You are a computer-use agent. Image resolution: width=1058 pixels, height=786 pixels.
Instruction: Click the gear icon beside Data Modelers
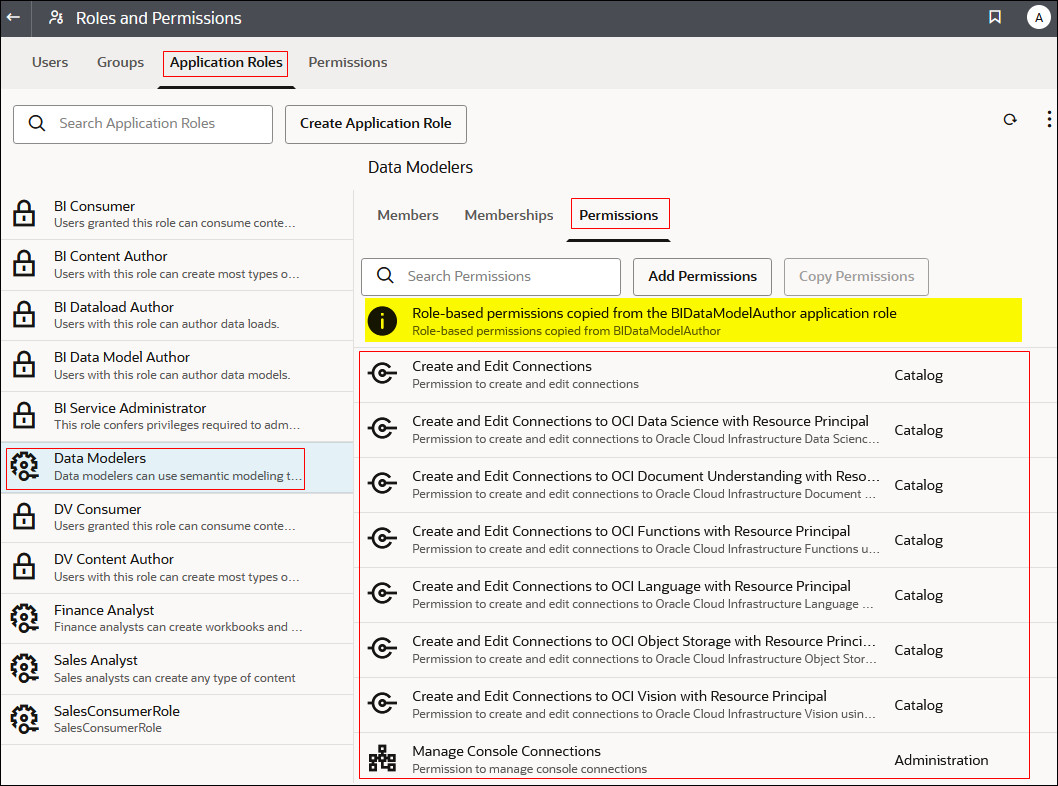coord(24,465)
